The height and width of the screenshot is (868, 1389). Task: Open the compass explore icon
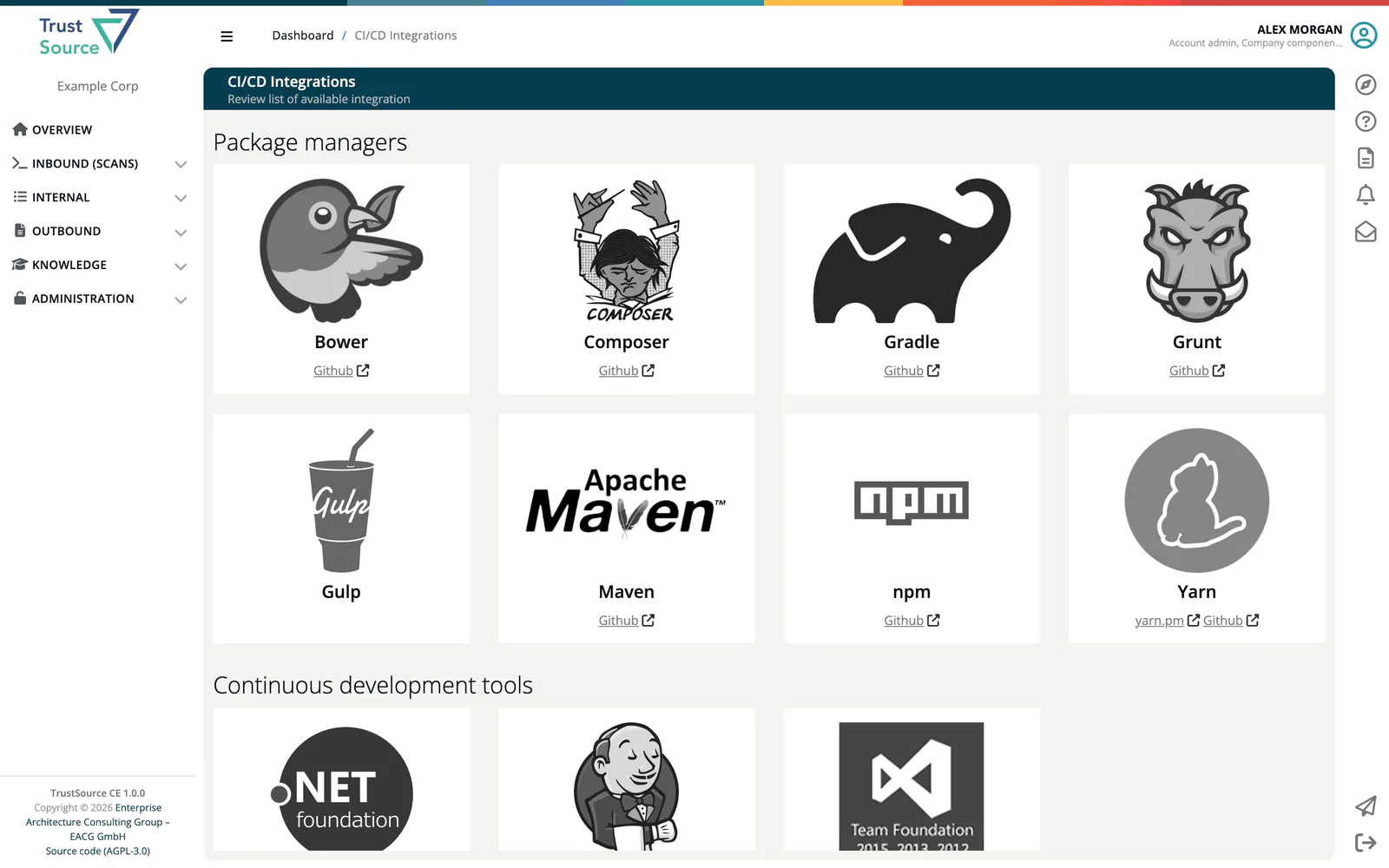[x=1366, y=85]
